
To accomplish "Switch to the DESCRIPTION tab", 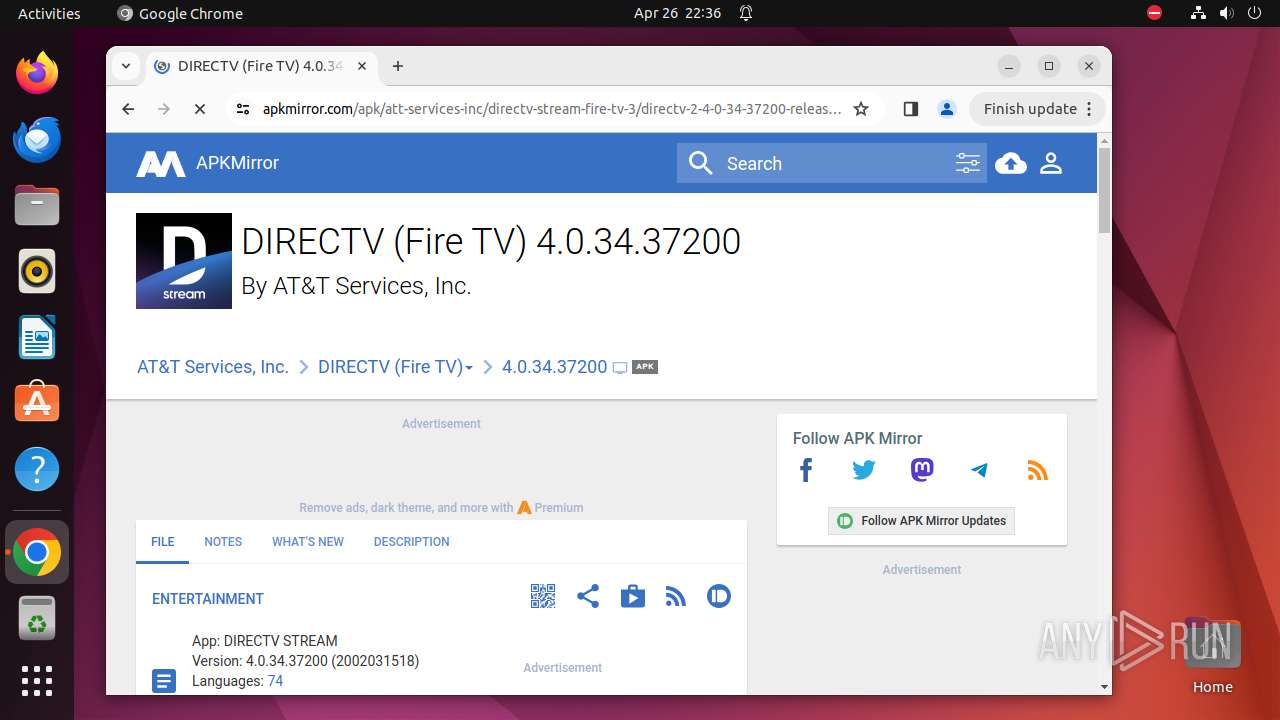I will (412, 542).
